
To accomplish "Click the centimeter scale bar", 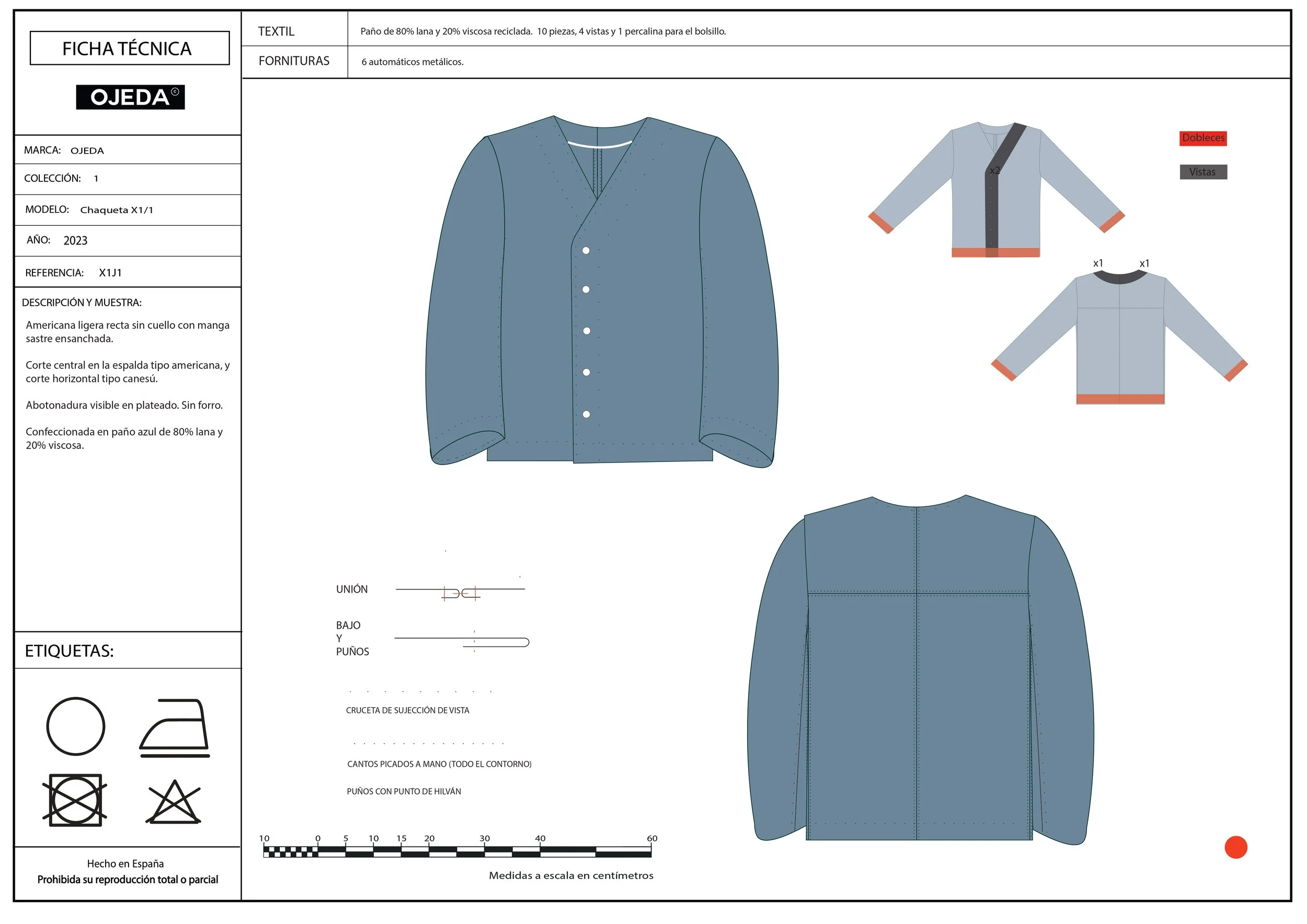I will (x=457, y=851).
